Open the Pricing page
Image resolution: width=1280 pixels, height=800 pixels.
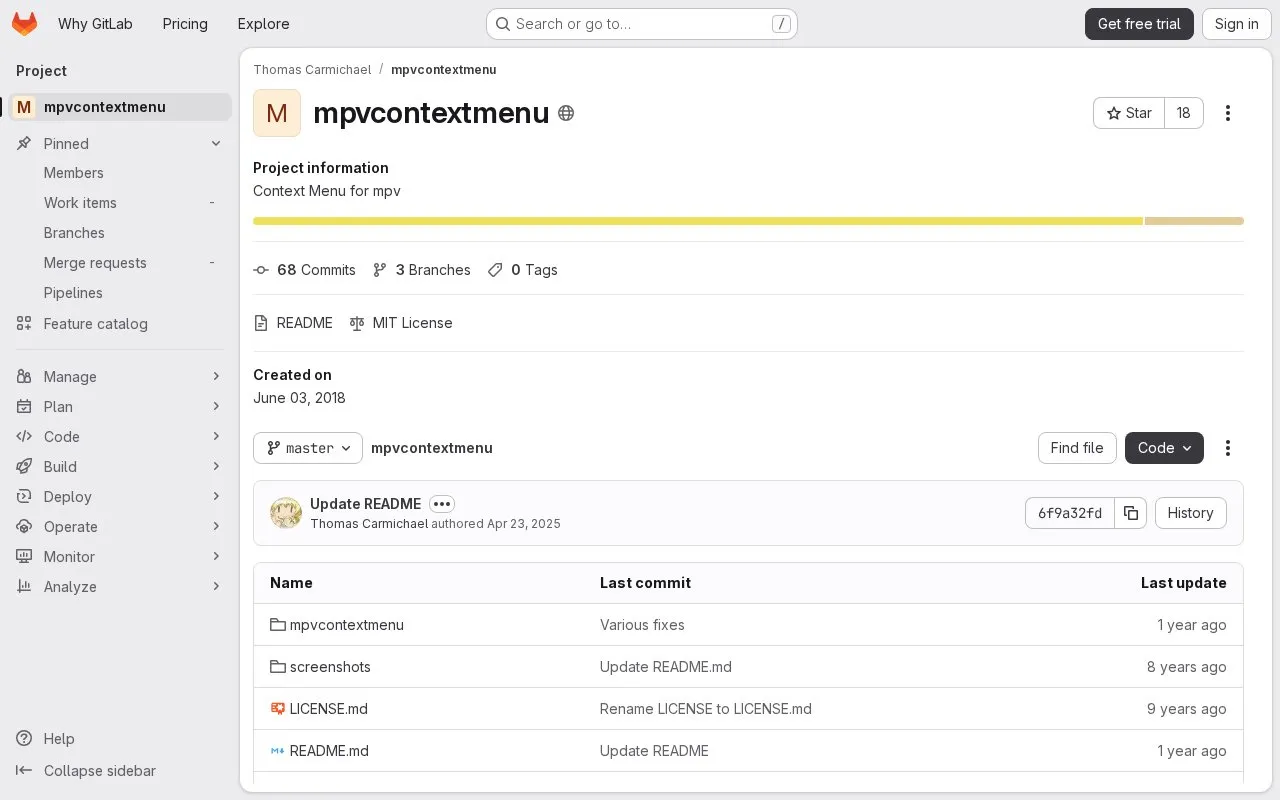185,24
